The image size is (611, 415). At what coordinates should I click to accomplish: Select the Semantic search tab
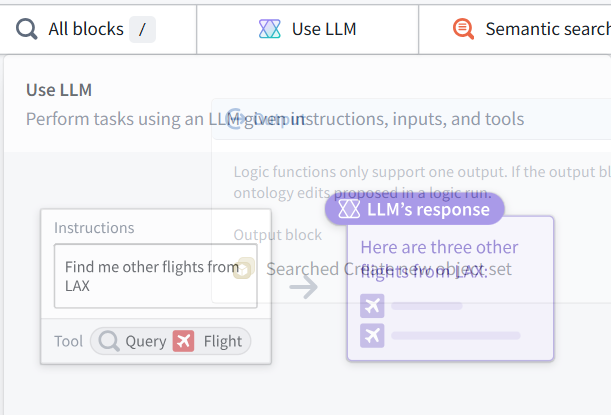[515, 29]
